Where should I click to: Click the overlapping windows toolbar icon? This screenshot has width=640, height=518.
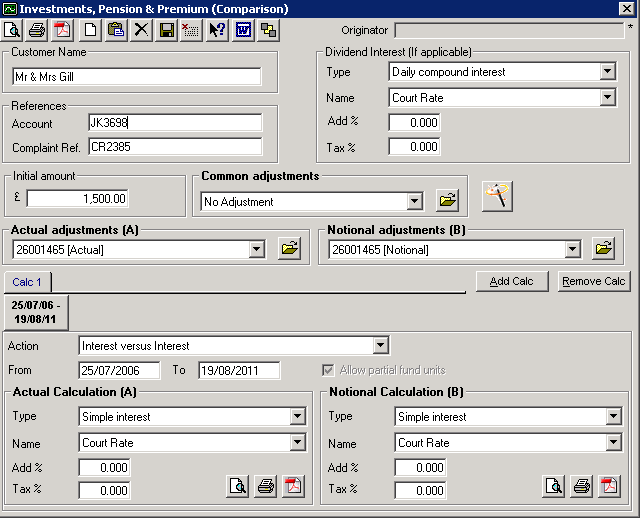click(x=269, y=30)
